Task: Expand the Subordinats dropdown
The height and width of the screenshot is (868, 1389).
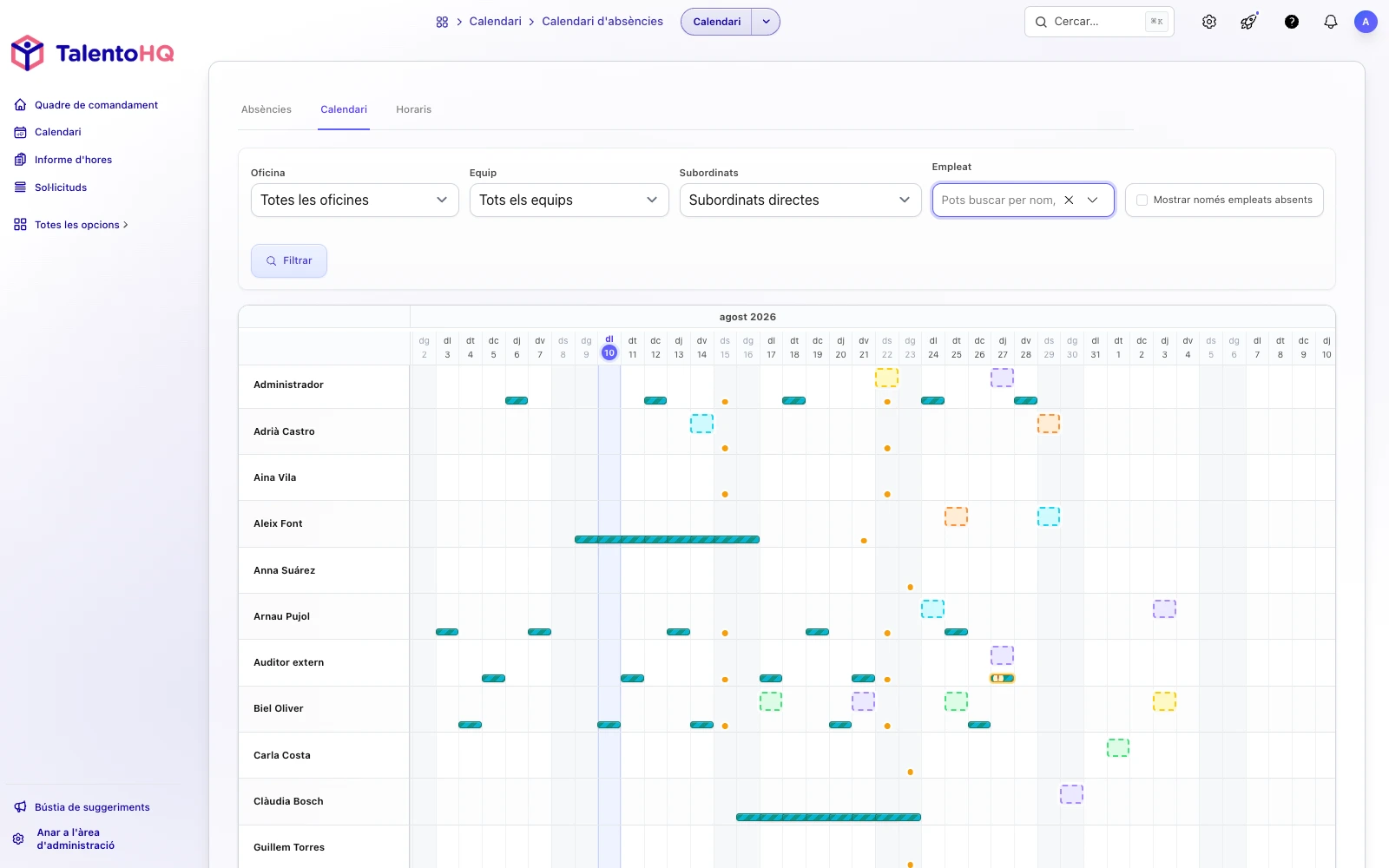Action: pos(800,200)
